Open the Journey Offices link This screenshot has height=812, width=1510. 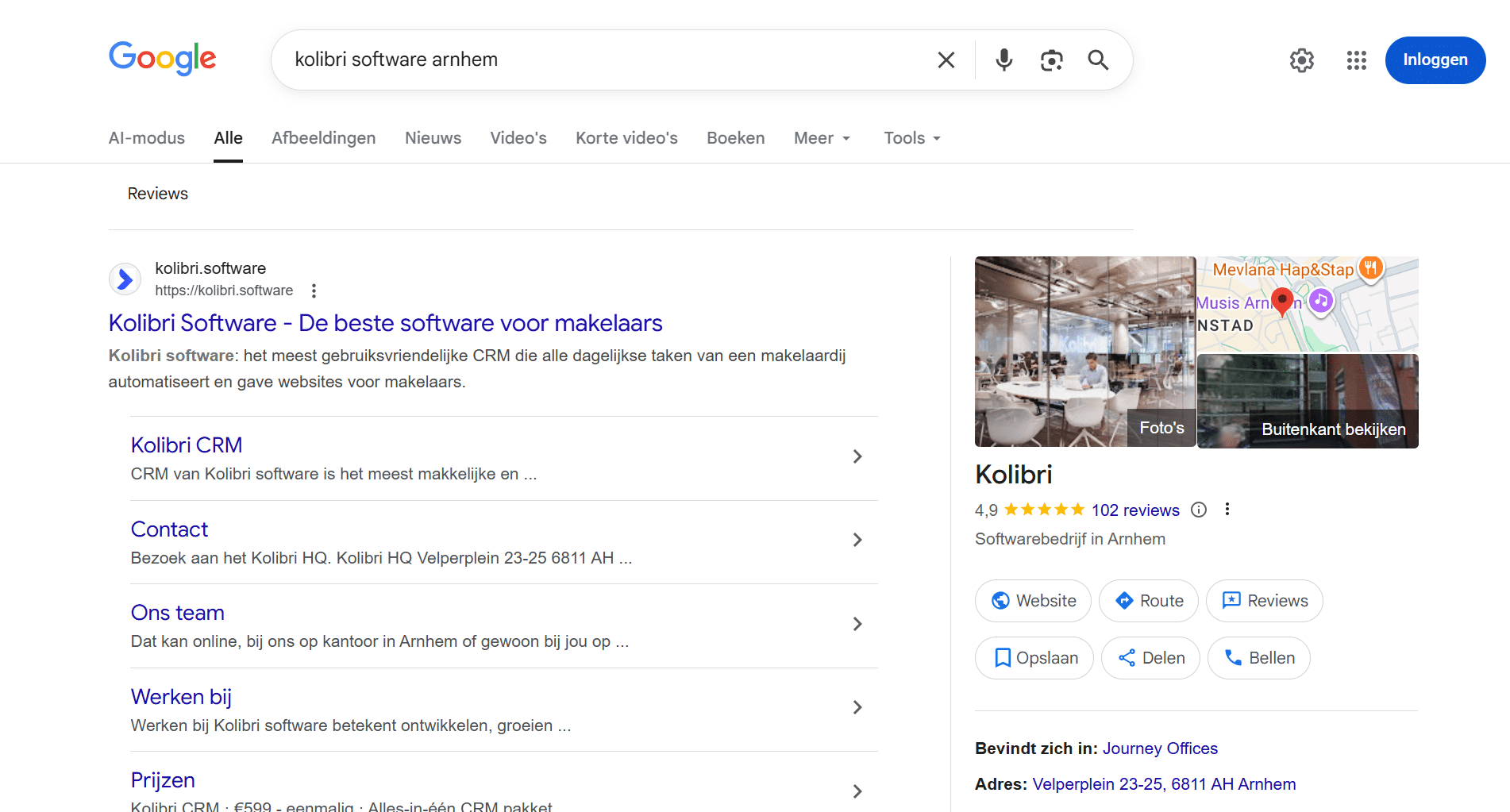pos(1159,749)
